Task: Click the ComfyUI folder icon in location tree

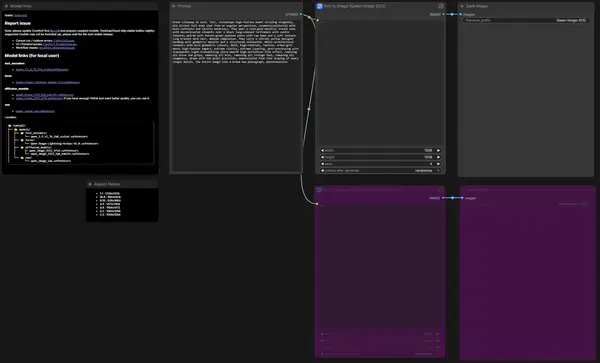Action: coord(10,125)
